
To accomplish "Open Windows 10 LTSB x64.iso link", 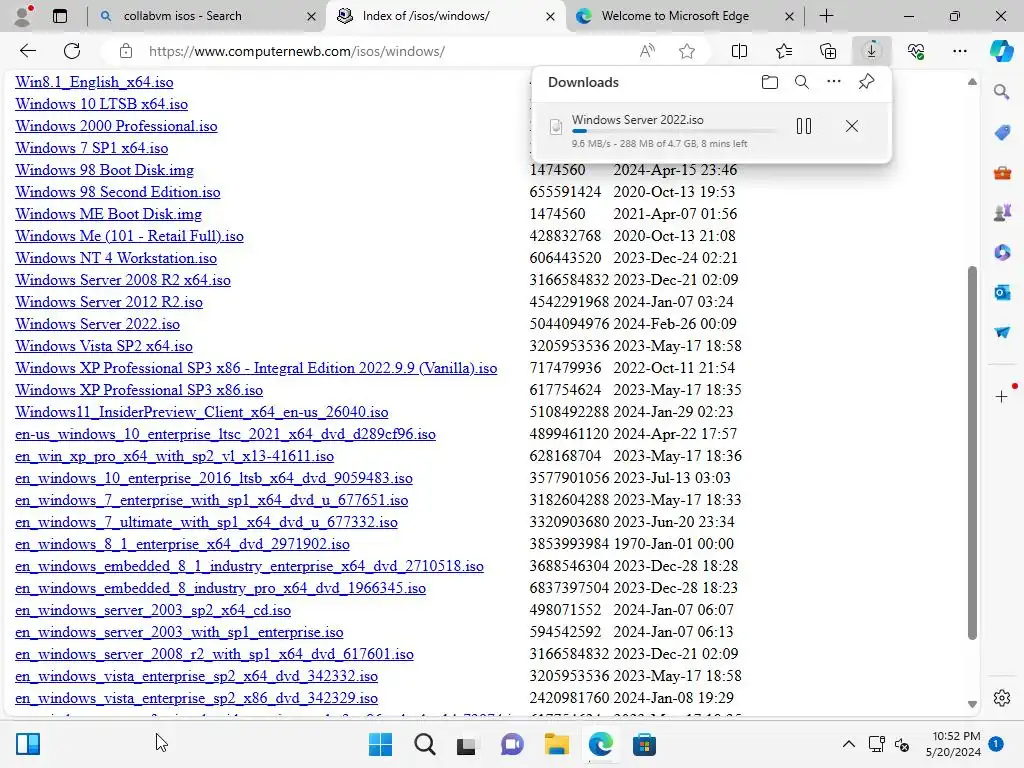I will click(x=101, y=104).
